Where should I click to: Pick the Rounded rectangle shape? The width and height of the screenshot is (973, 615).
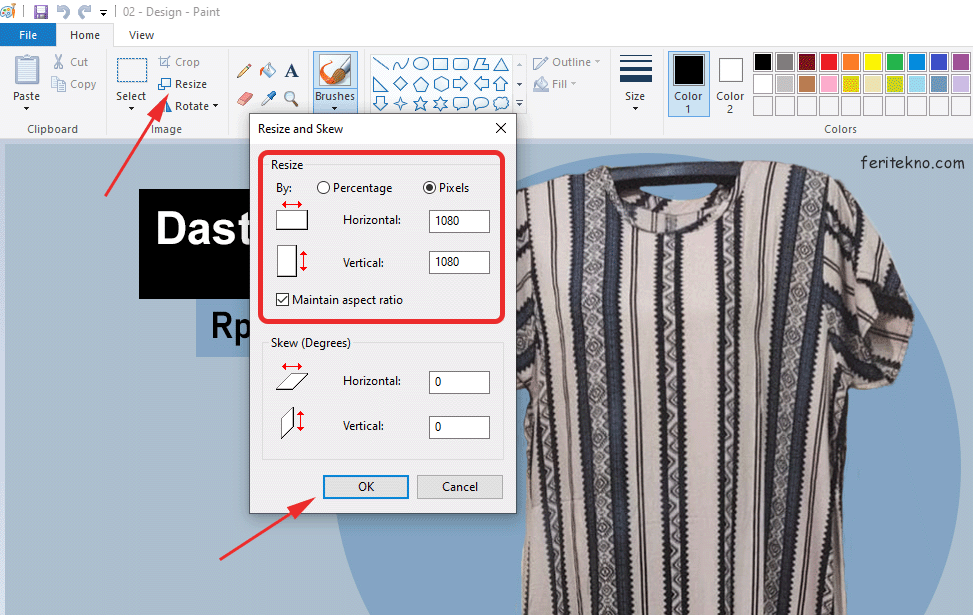click(460, 63)
